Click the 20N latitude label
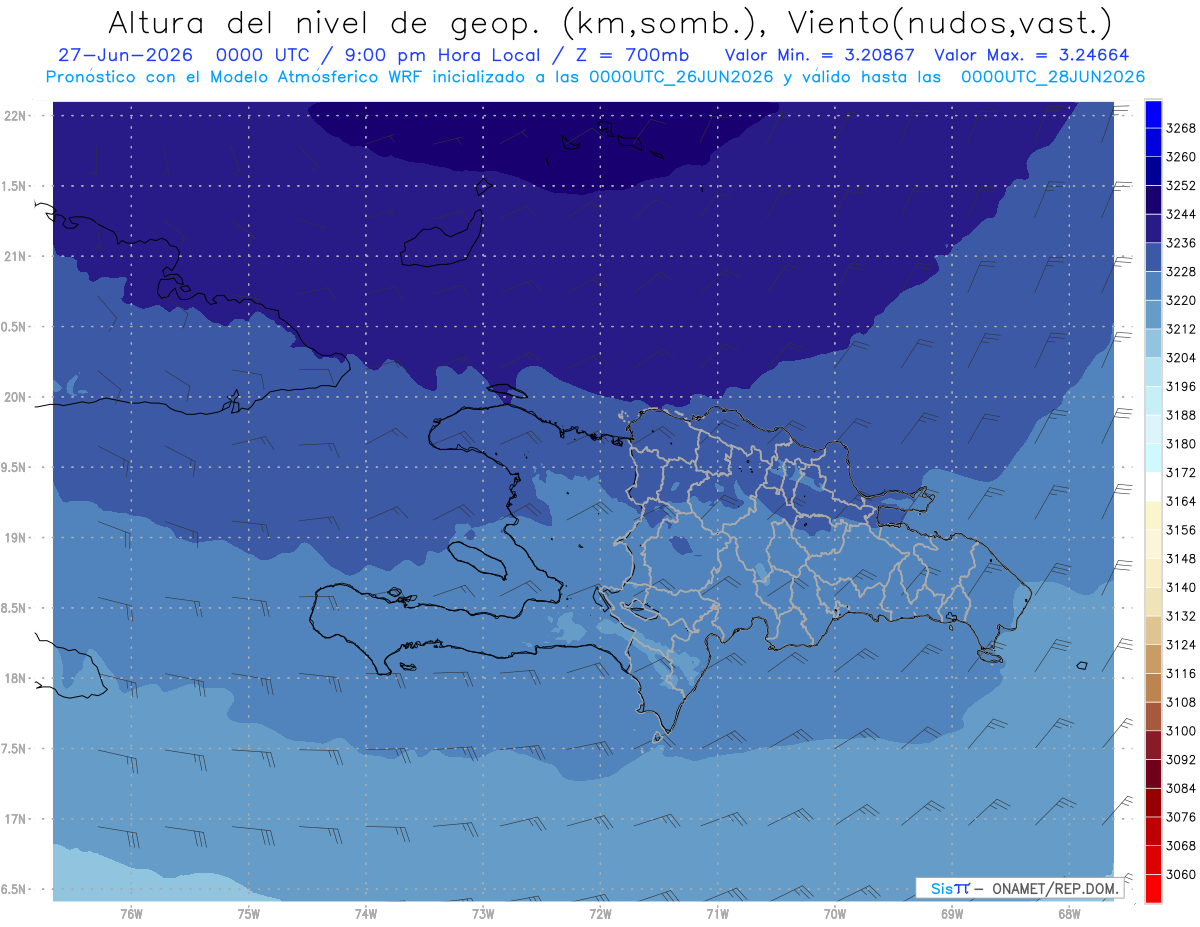This screenshot has width=1200, height=927. (15, 398)
